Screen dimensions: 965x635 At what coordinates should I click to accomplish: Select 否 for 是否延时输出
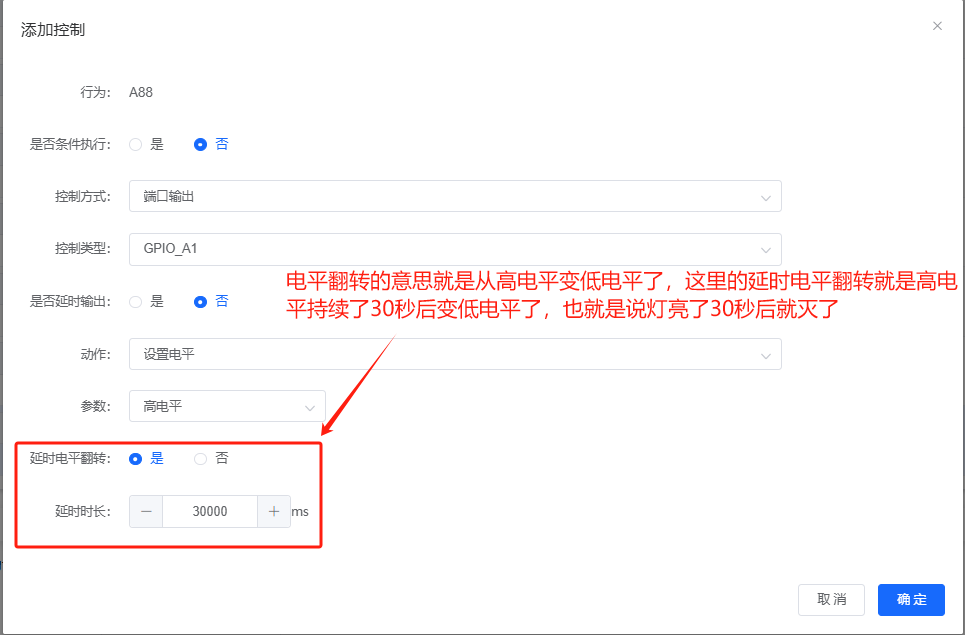tap(199, 301)
